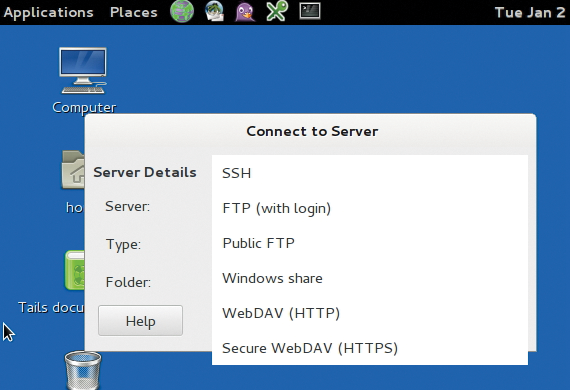Click the Help button
570x390 pixels.
[x=140, y=321]
